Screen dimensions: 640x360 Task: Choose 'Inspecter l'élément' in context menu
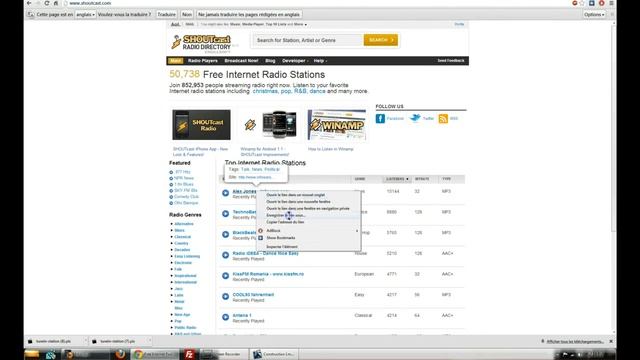[309, 247]
